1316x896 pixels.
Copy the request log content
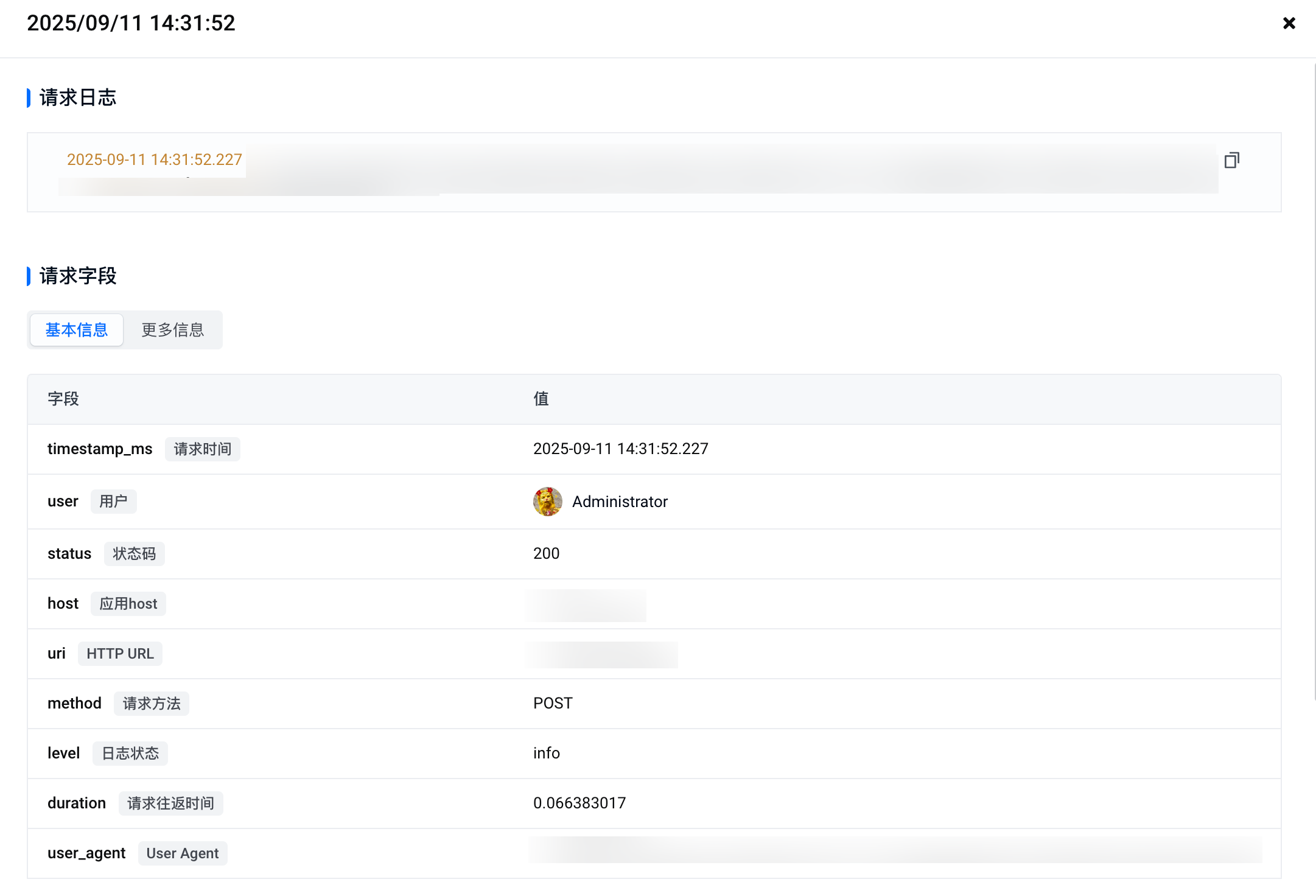(x=1231, y=160)
